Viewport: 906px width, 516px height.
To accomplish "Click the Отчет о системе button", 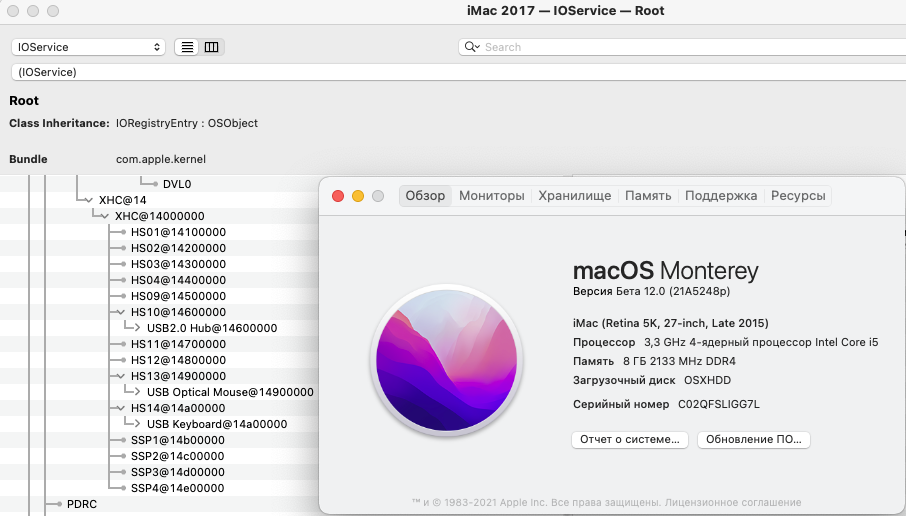I will tap(630, 440).
